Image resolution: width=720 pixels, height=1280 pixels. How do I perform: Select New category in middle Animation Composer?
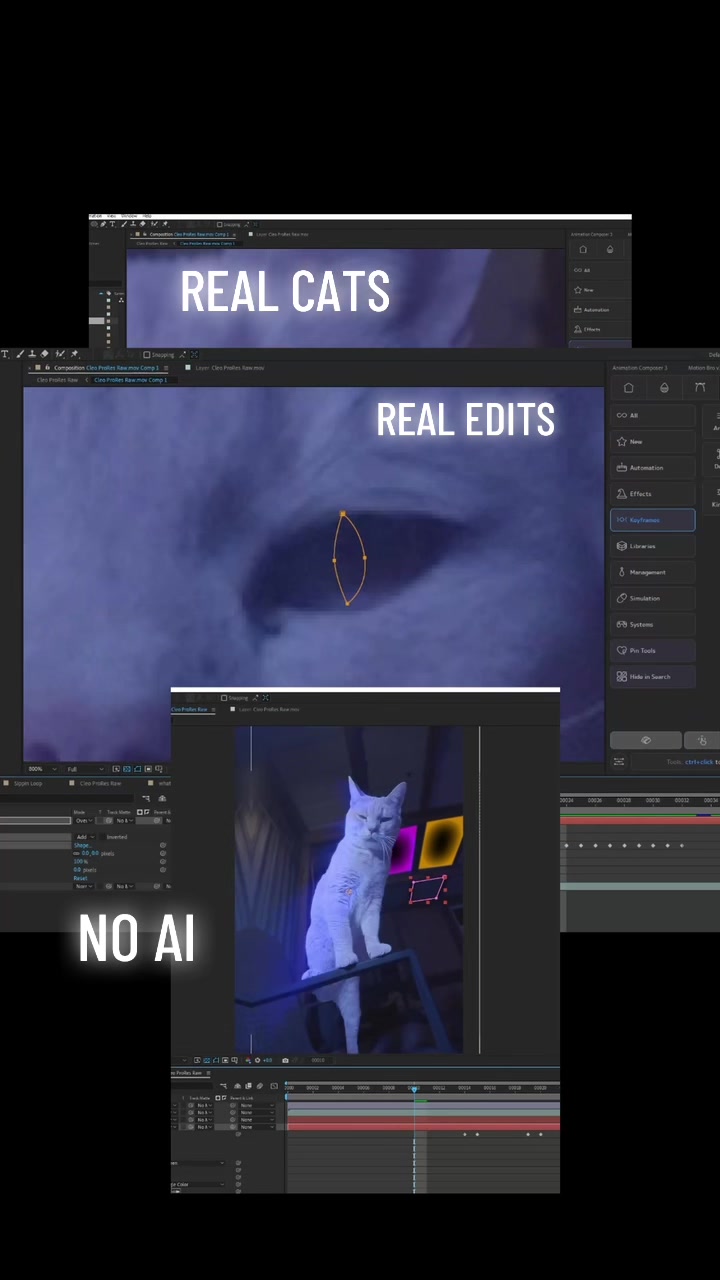point(652,441)
